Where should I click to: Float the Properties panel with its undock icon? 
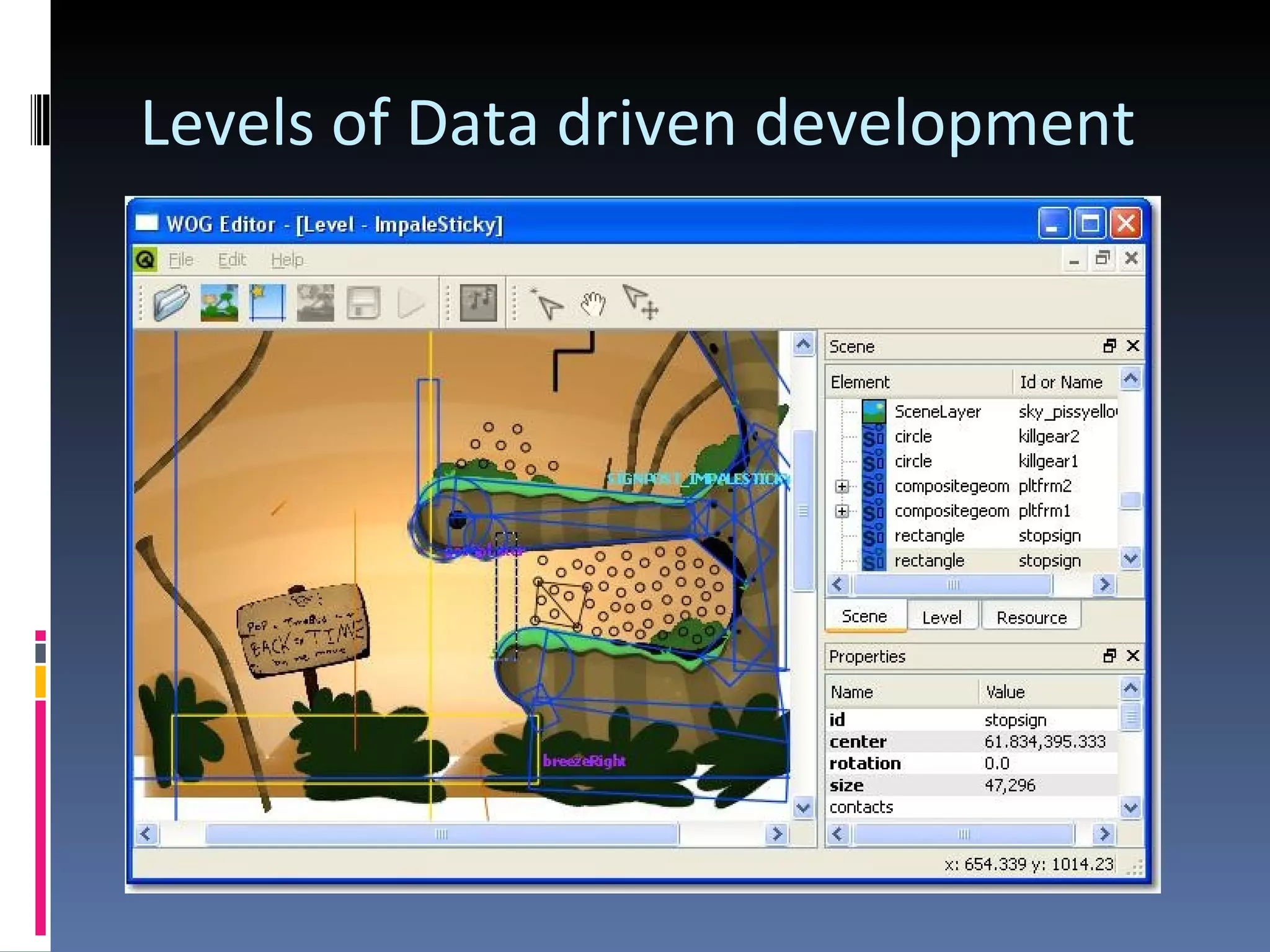pos(1109,656)
